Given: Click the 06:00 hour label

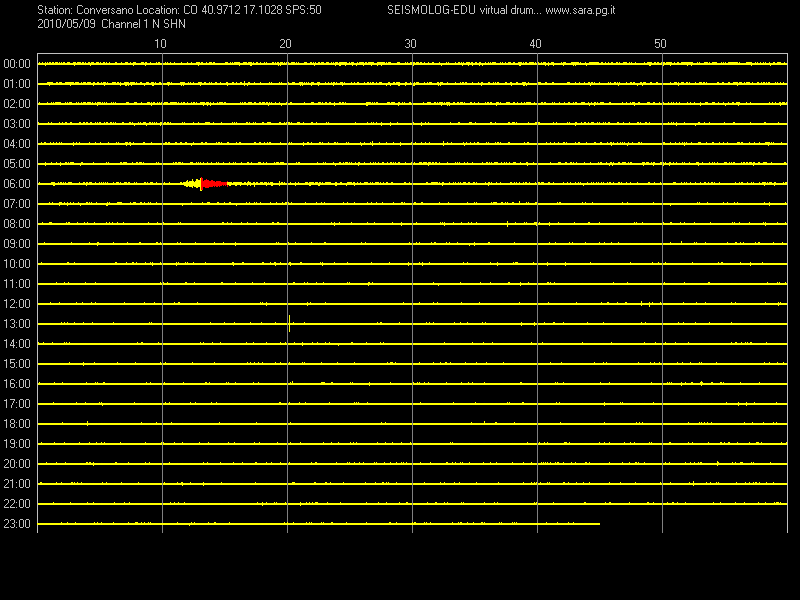Looking at the screenshot, I should click(17, 184).
